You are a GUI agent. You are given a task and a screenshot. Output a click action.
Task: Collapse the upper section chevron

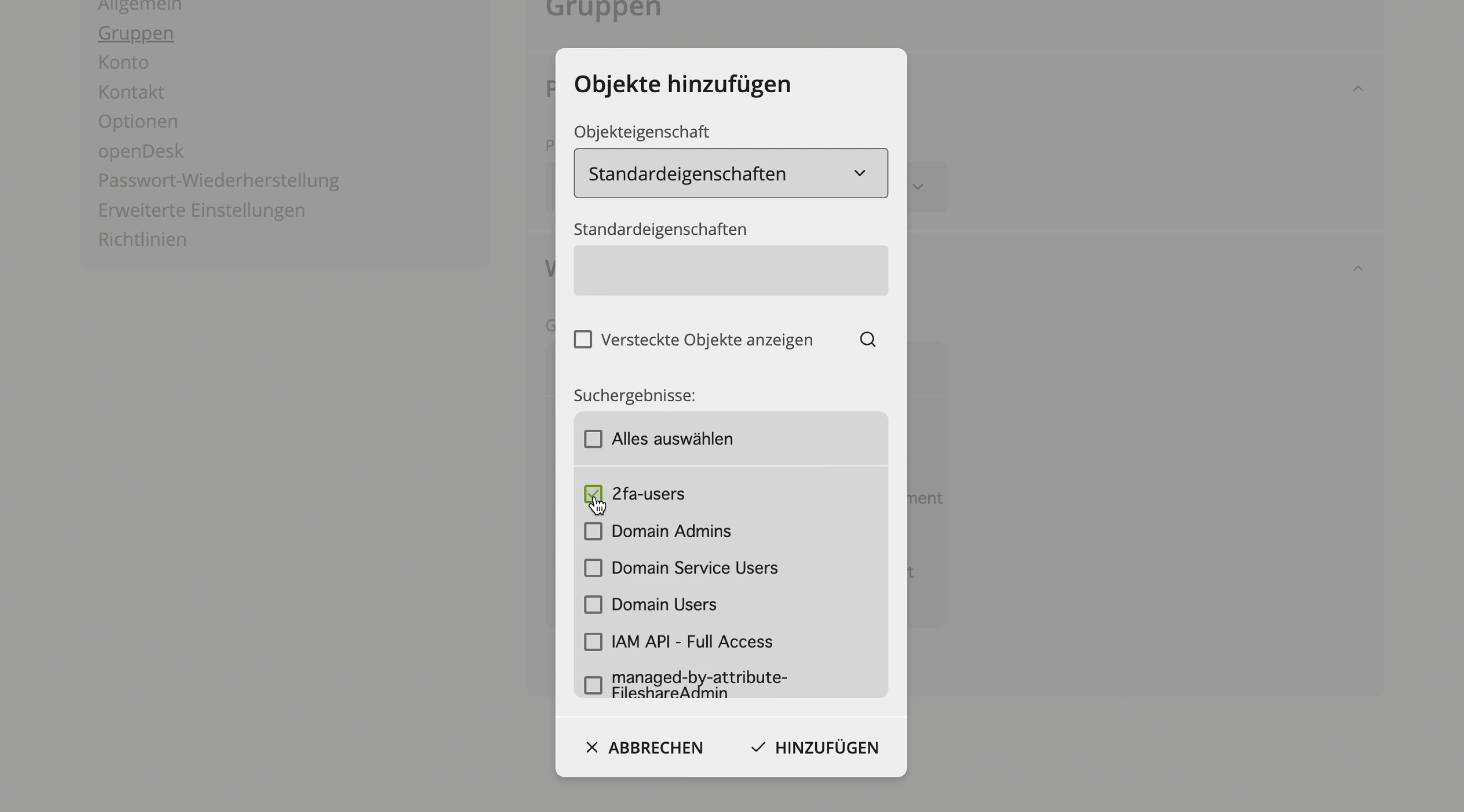tap(1358, 89)
